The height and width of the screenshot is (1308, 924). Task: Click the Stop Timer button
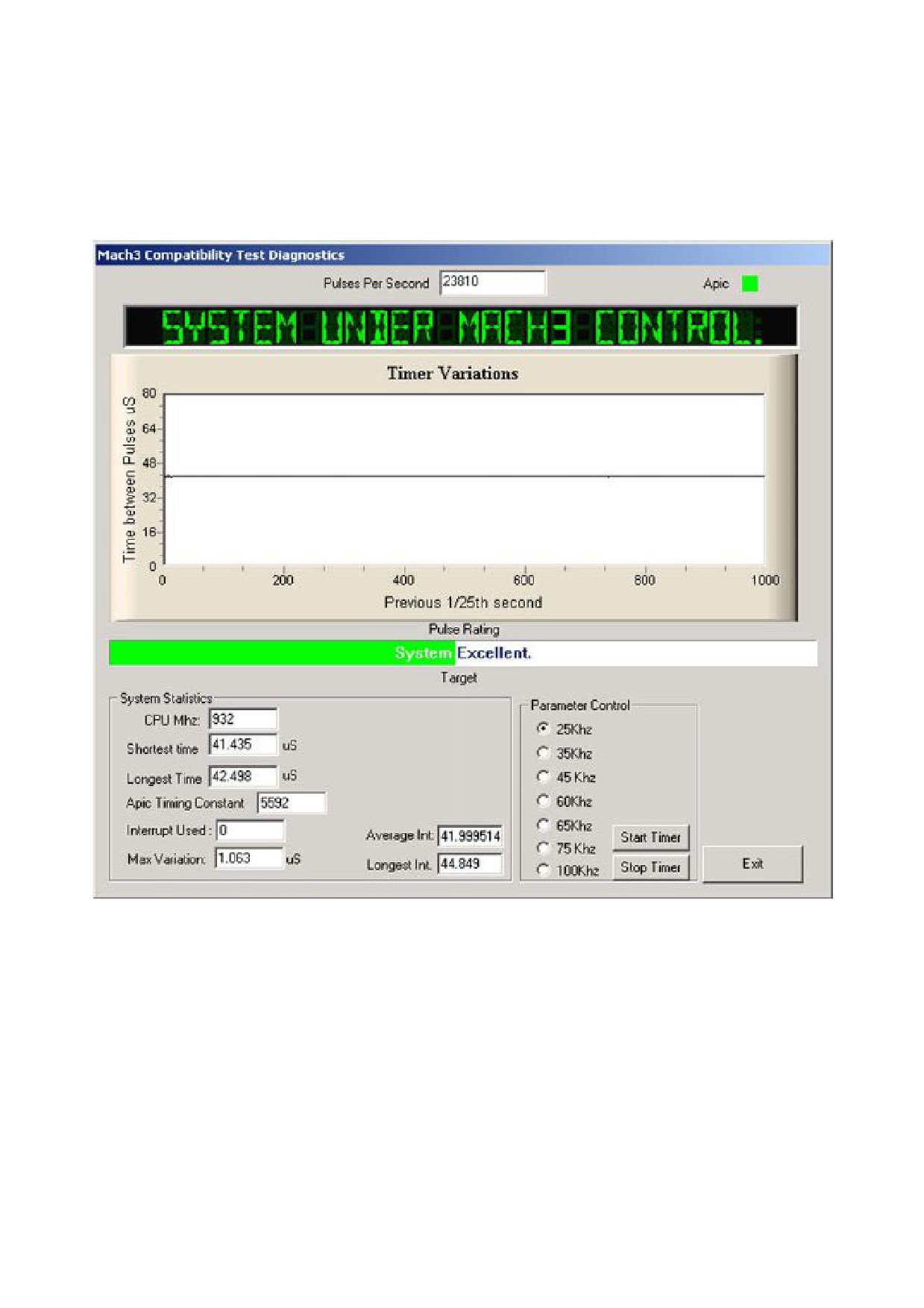(x=650, y=867)
